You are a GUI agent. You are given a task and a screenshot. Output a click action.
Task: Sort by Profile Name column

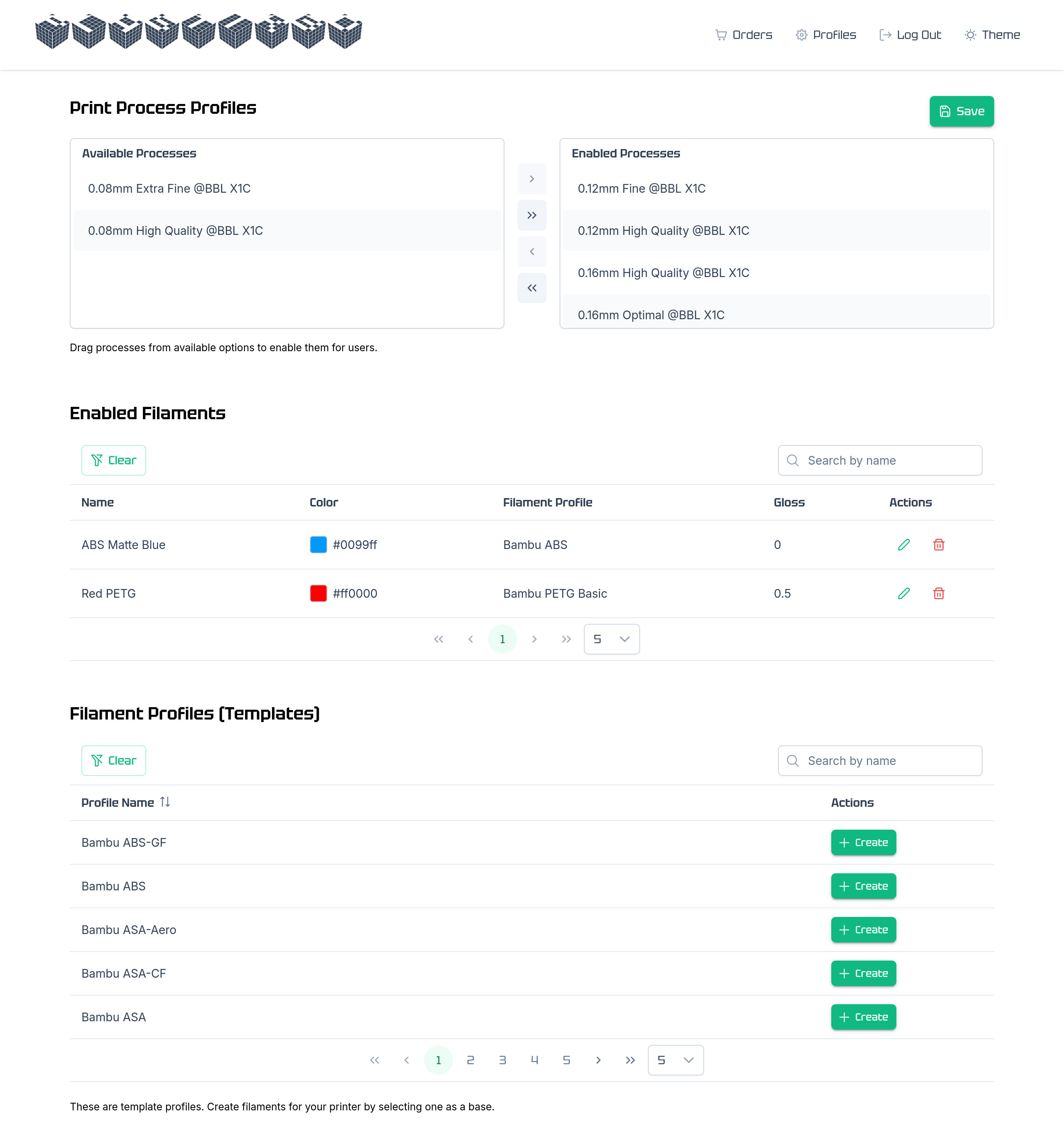pos(165,802)
